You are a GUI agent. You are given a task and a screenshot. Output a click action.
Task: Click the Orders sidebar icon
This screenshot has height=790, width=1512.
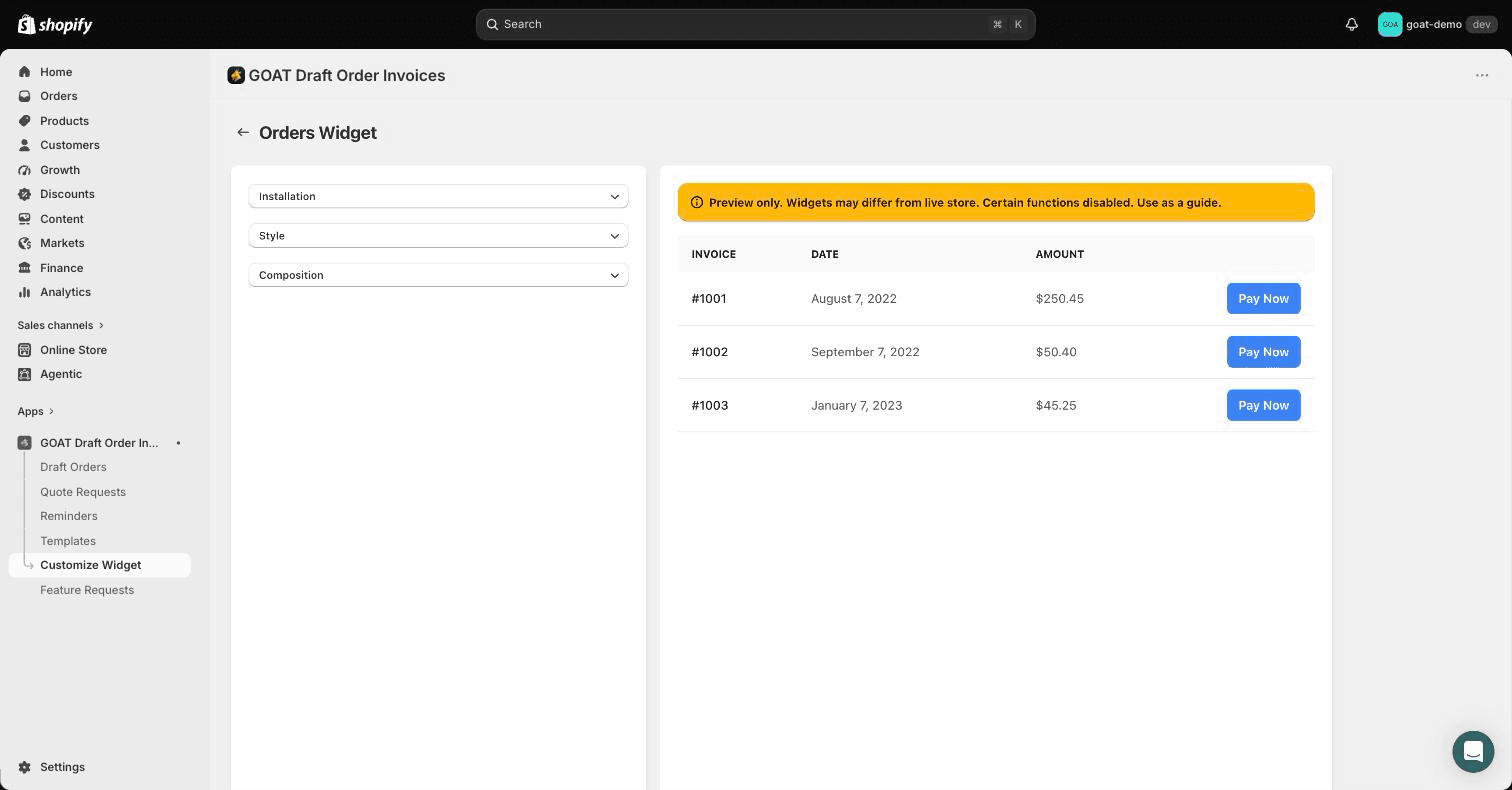pyautogui.click(x=25, y=96)
